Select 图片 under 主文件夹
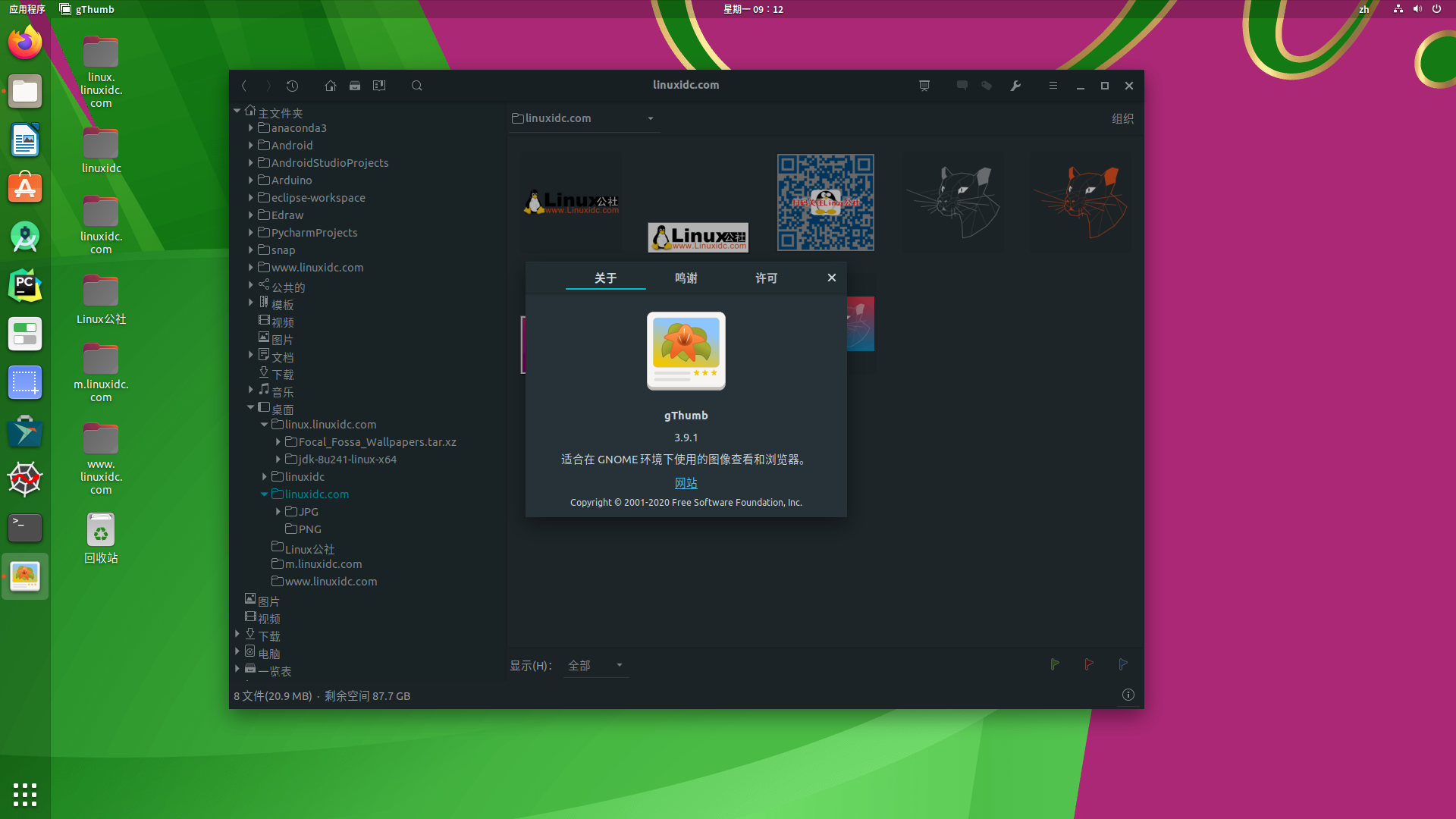The height and width of the screenshot is (819, 1456). [275, 339]
